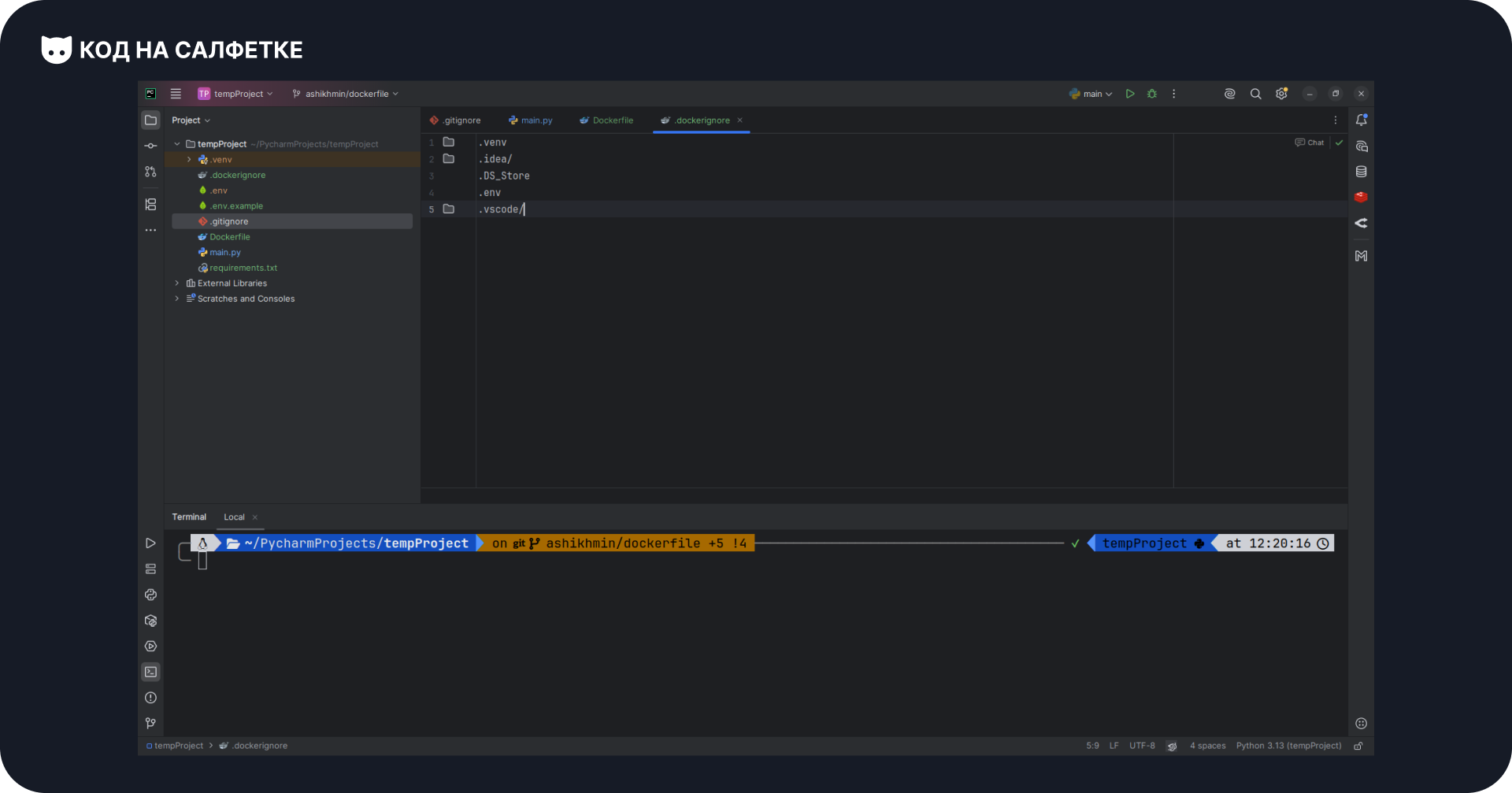The height and width of the screenshot is (793, 1512).
Task: Switch to the Dockerfile editor tab
Action: 606,120
